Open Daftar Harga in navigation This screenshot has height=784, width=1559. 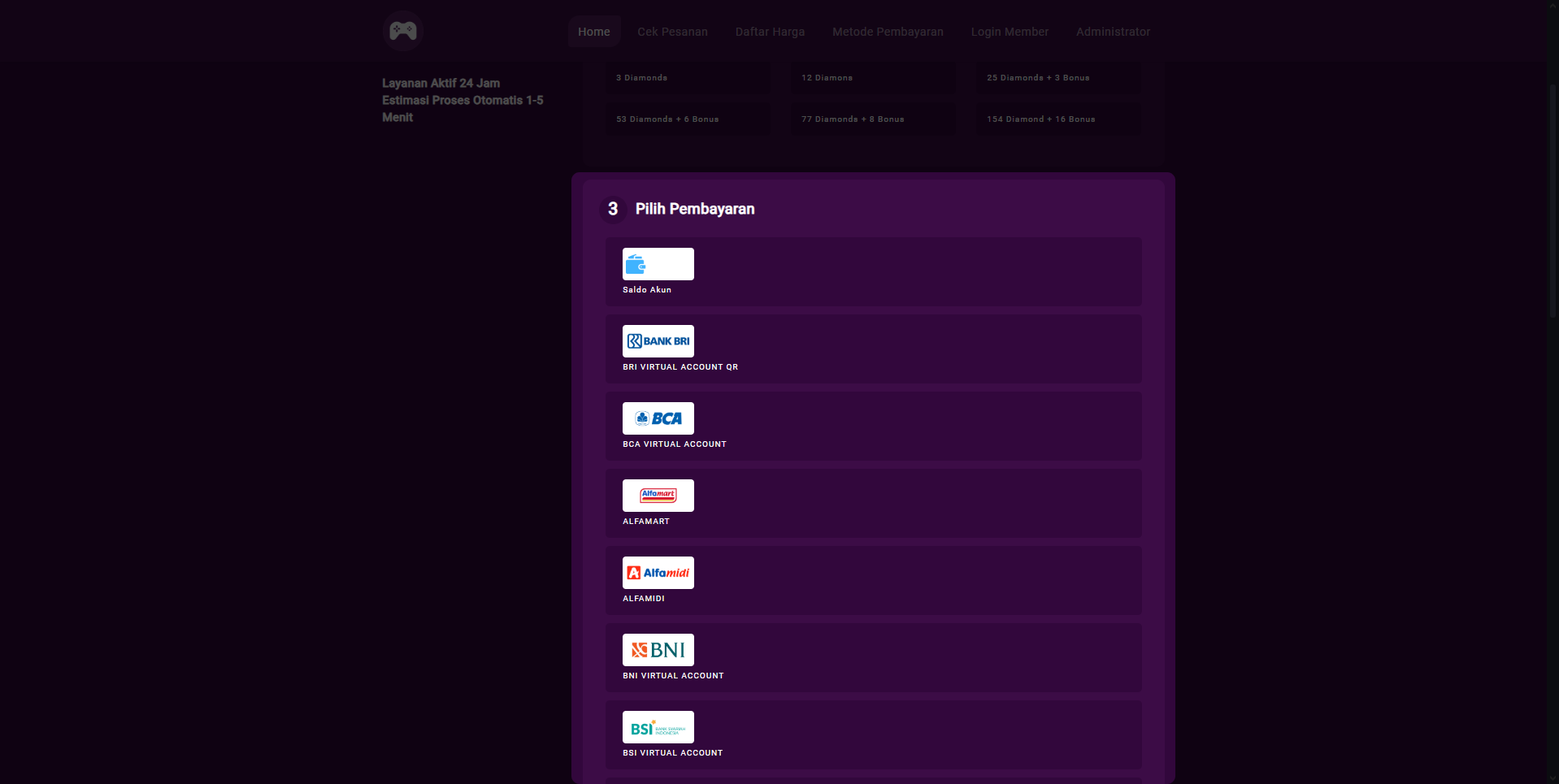click(770, 32)
